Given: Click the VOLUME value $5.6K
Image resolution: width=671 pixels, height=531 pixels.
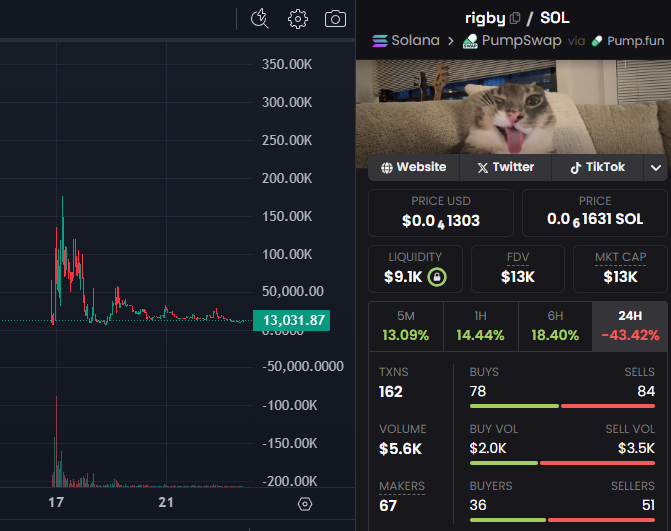Looking at the screenshot, I should tap(401, 448).
